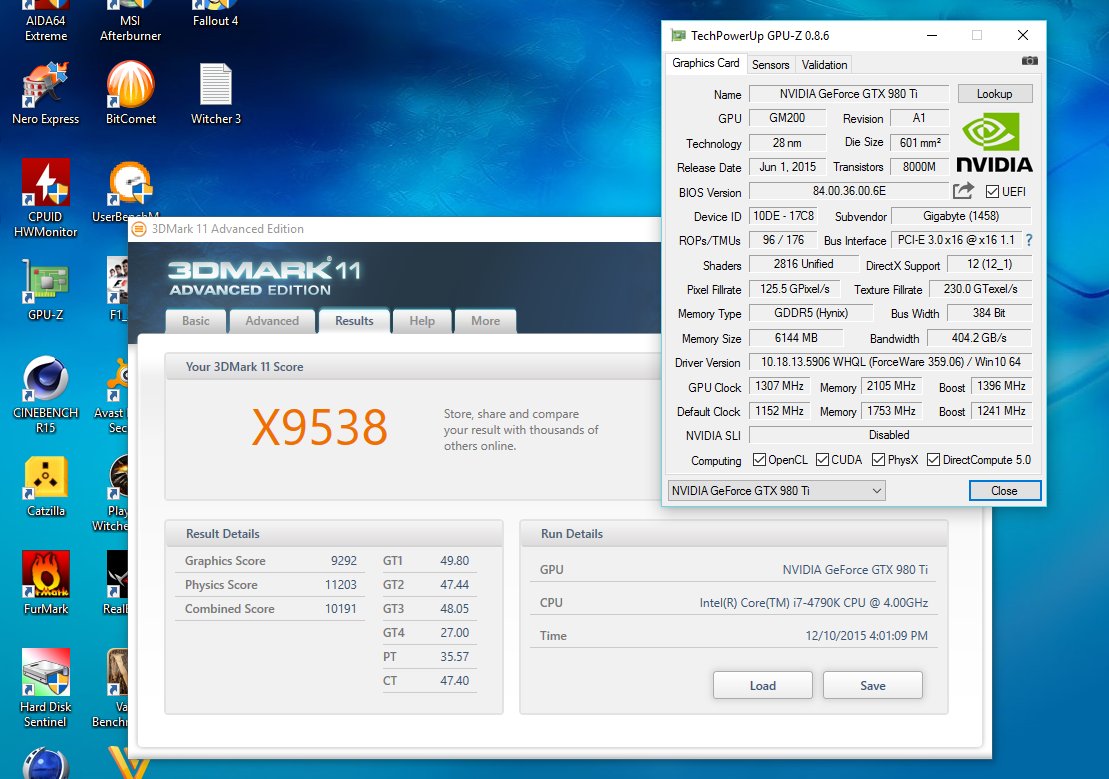Open the Validation tab in GPU-Z

[824, 64]
